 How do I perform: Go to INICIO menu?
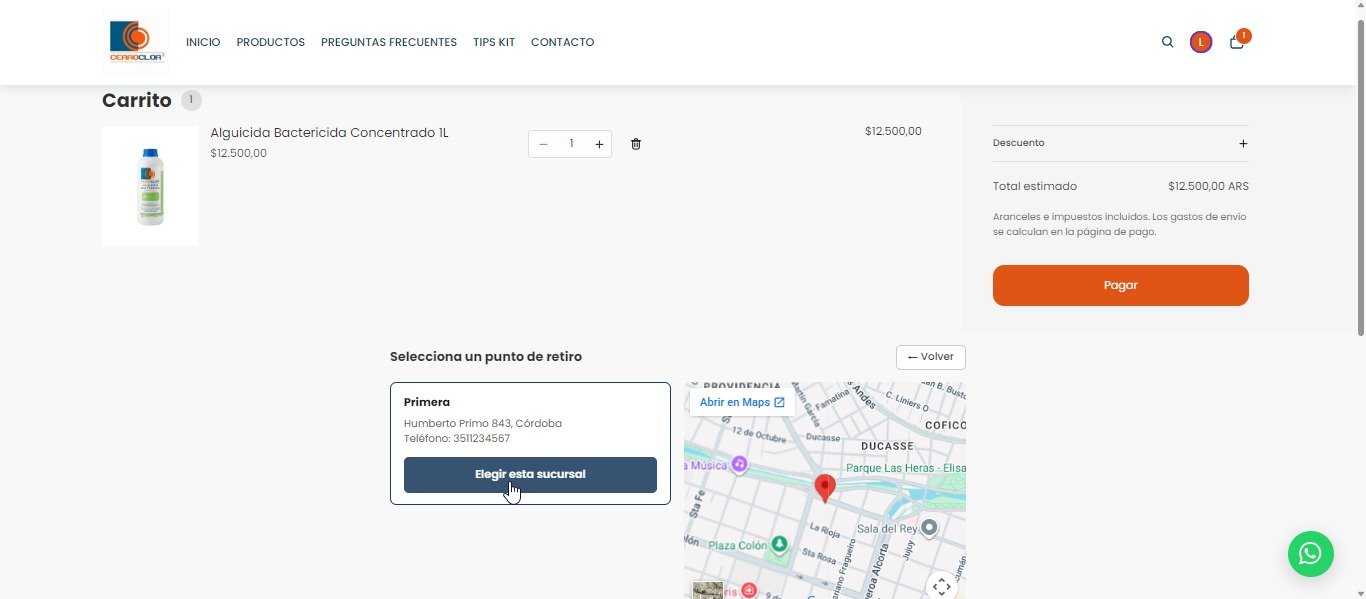203,42
